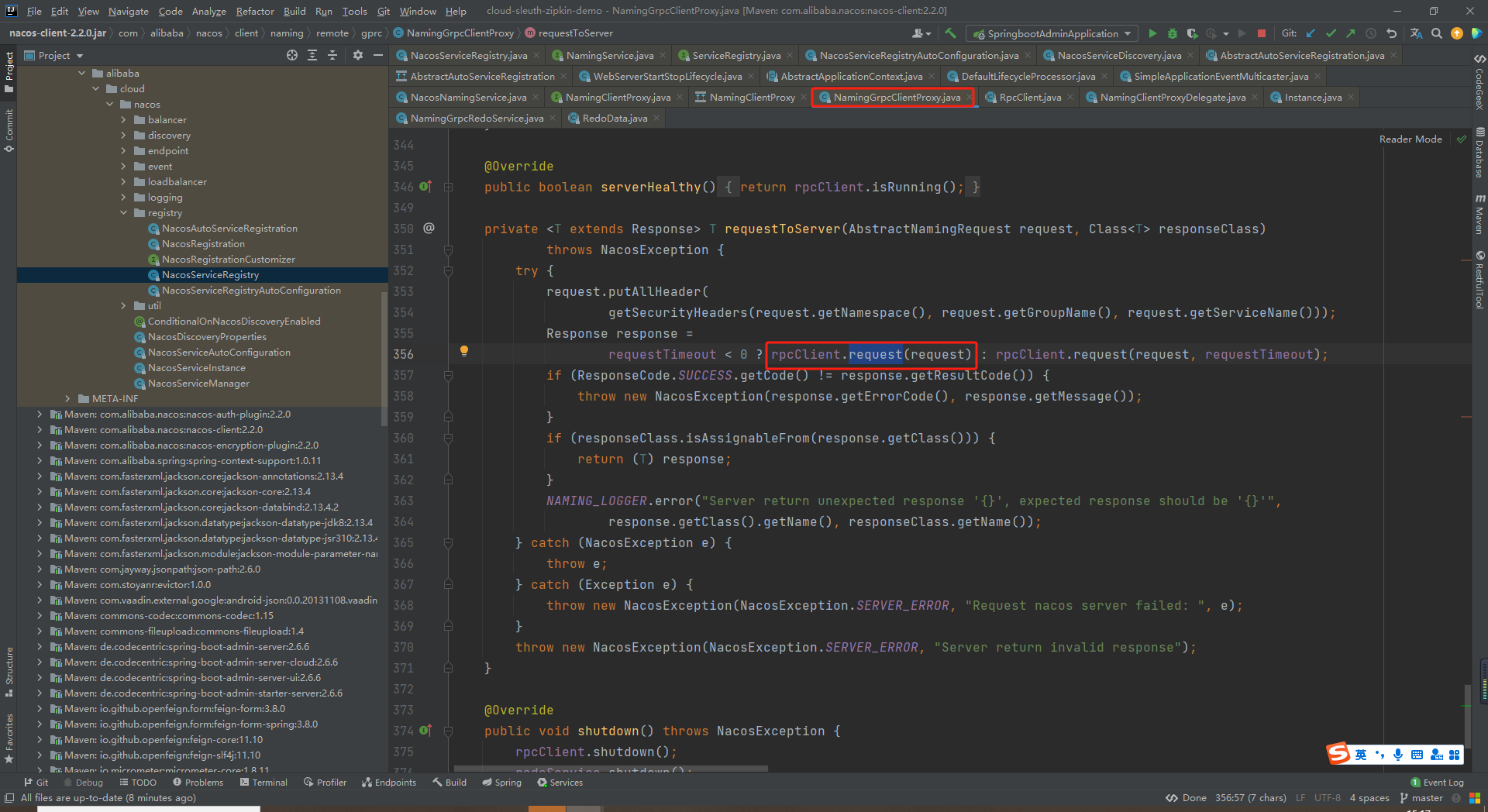The height and width of the screenshot is (812, 1488).
Task: Open Event Log
Action: (1437, 783)
